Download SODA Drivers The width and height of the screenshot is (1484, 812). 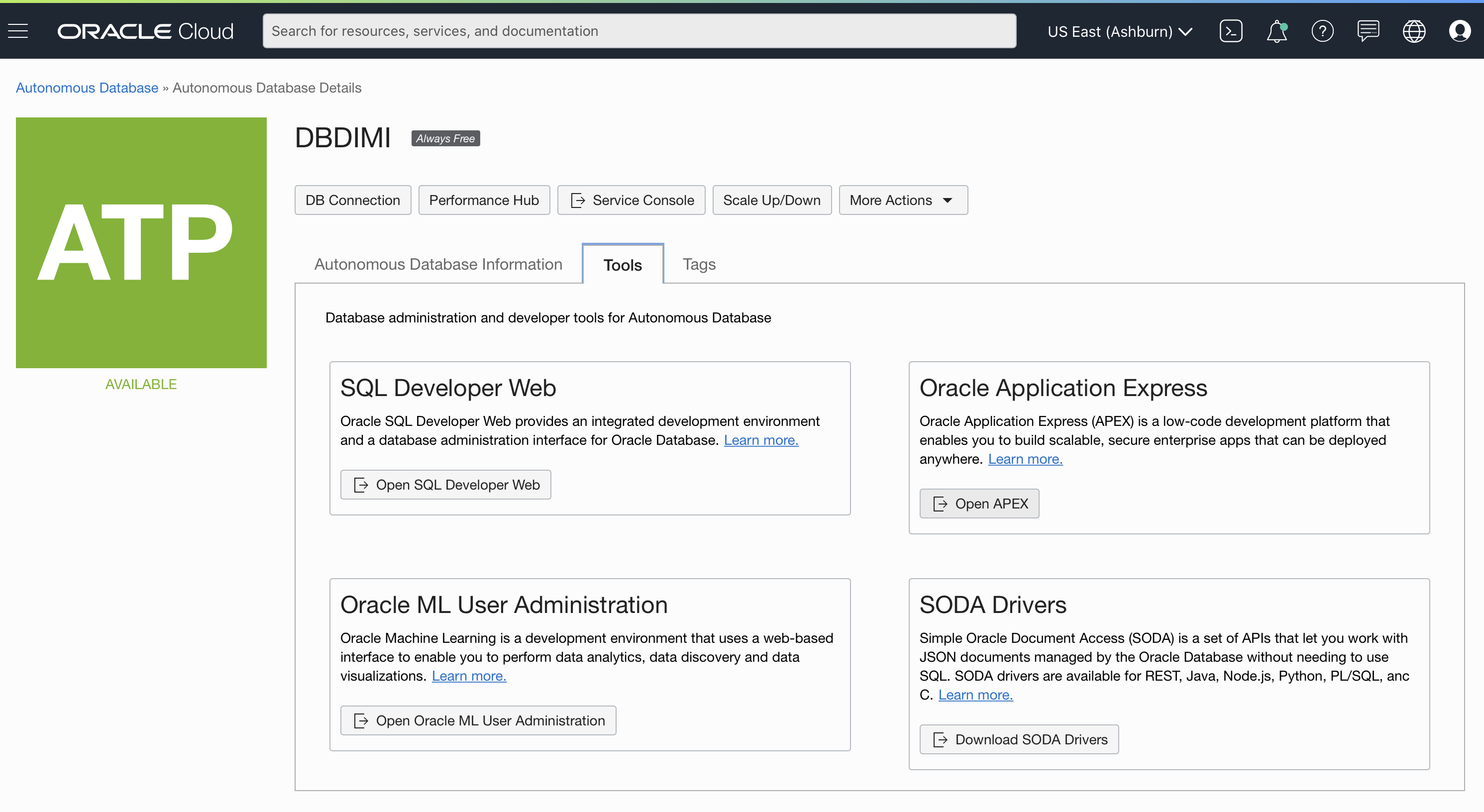coord(1019,739)
